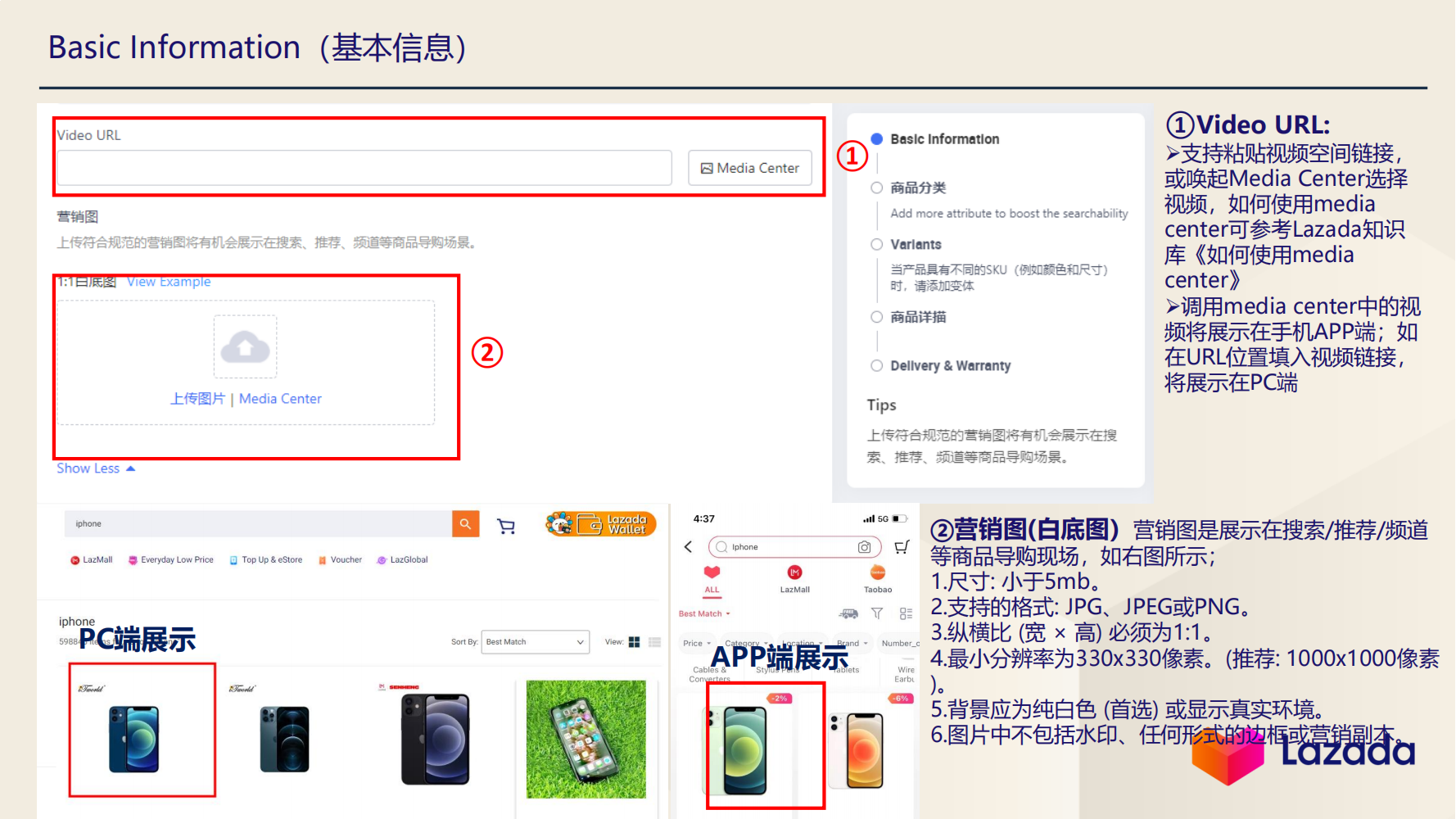Expand the Best Match dropdown in the app

[x=703, y=613]
